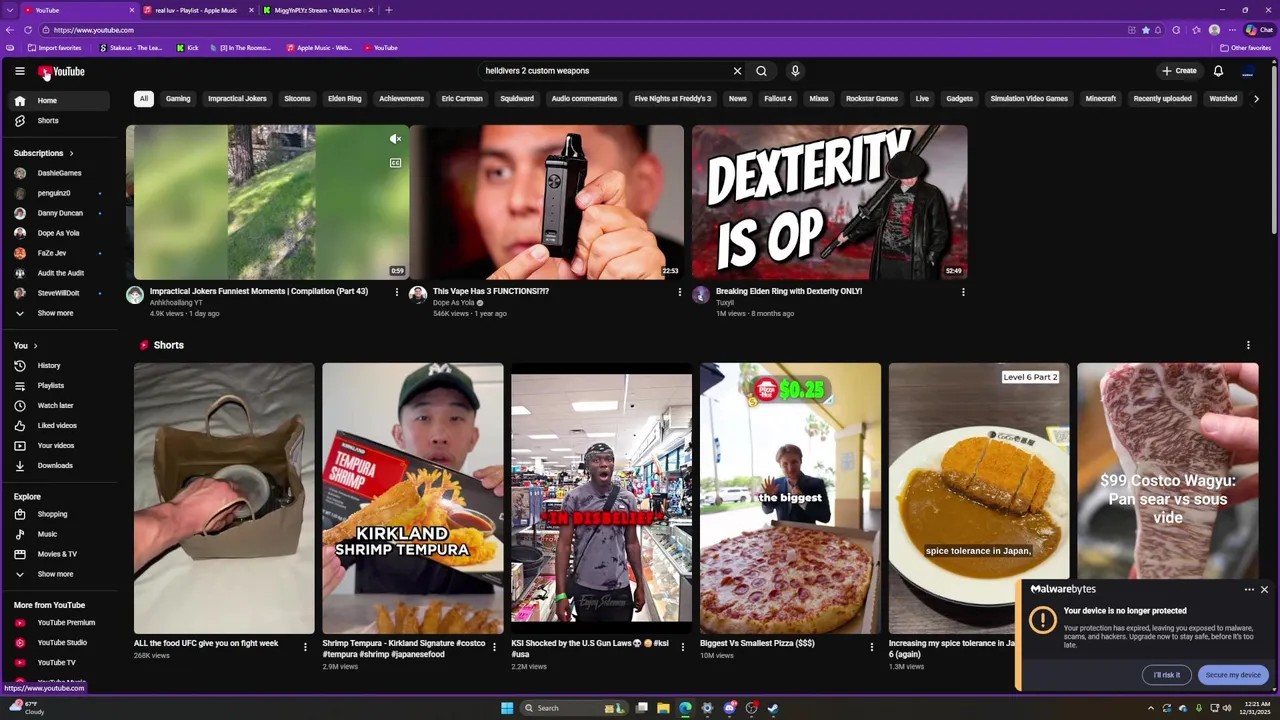This screenshot has height=720, width=1280.
Task: Toggle captions on Impractical Jokers preview
Action: pyautogui.click(x=395, y=163)
